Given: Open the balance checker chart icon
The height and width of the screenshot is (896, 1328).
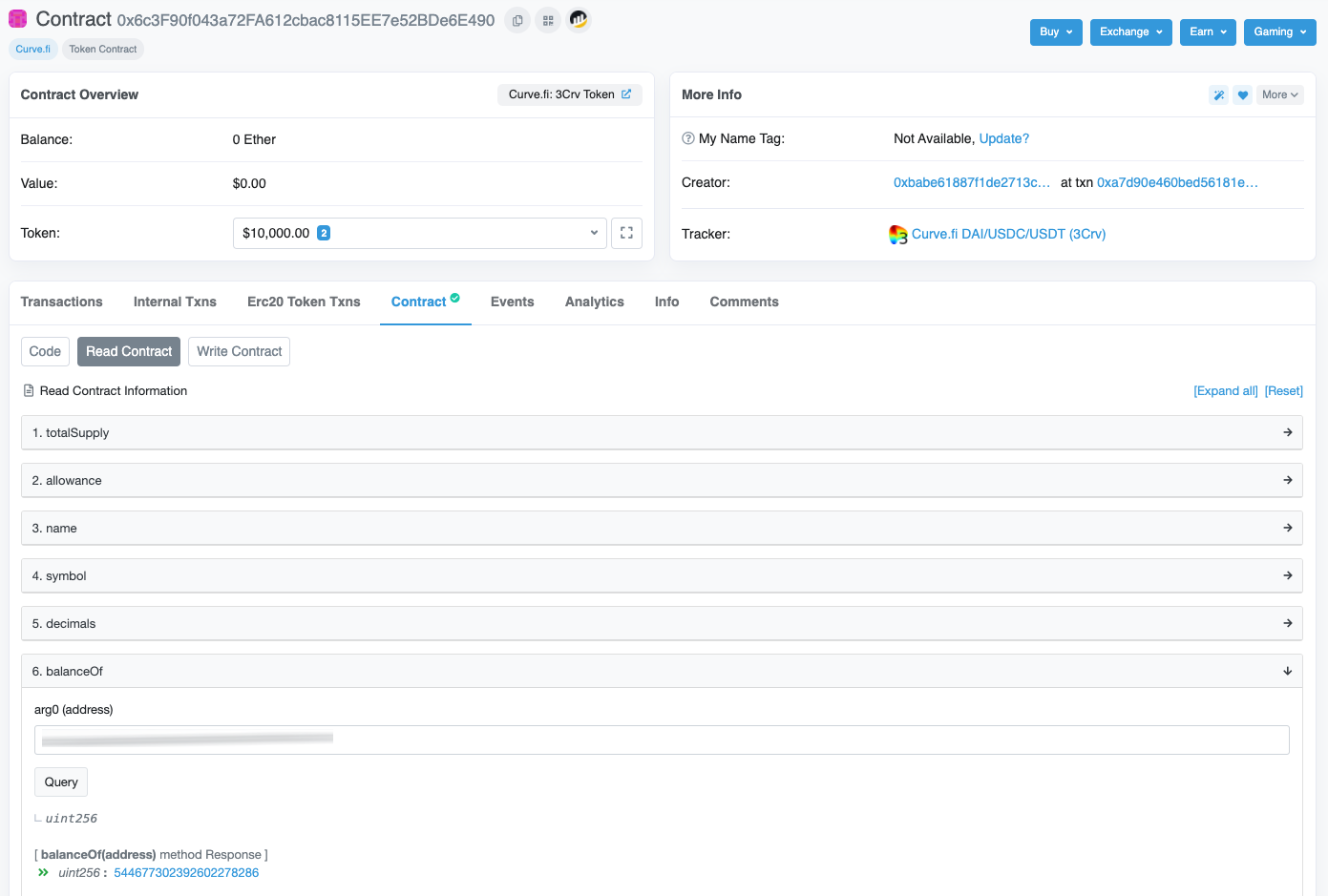Looking at the screenshot, I should click(x=579, y=19).
